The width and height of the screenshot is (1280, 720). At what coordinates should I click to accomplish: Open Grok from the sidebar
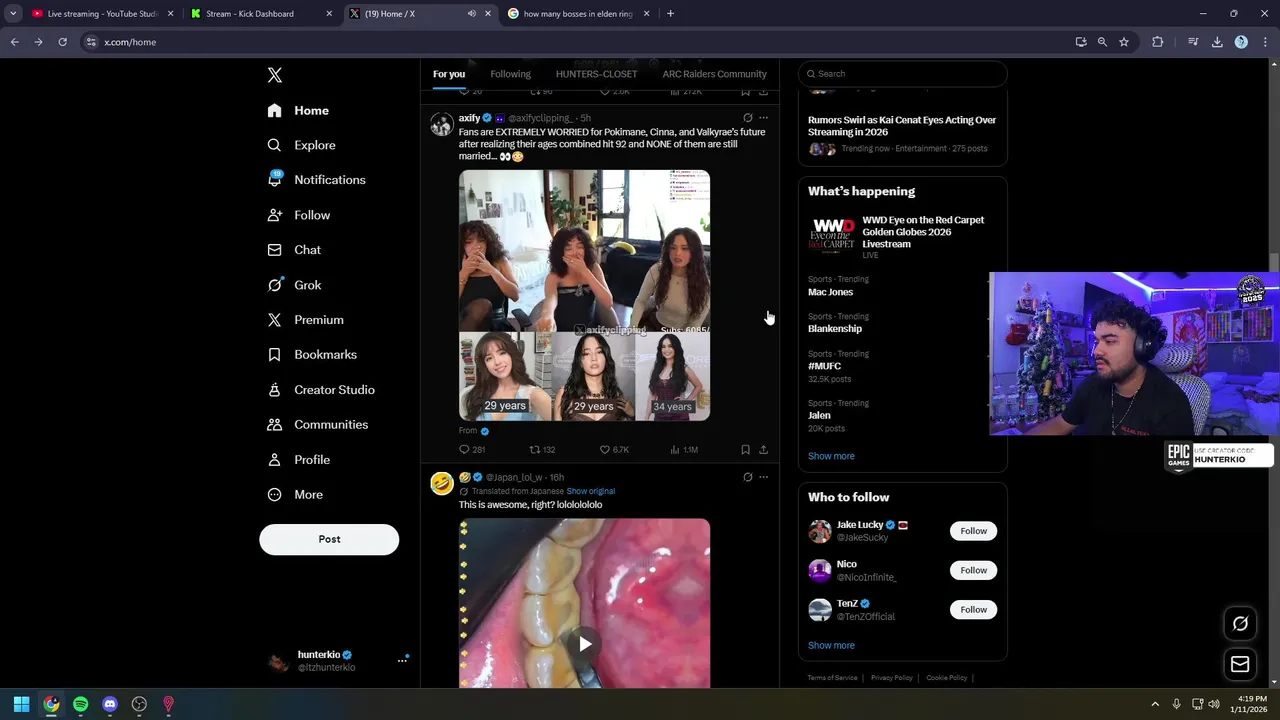pyautogui.click(x=294, y=285)
